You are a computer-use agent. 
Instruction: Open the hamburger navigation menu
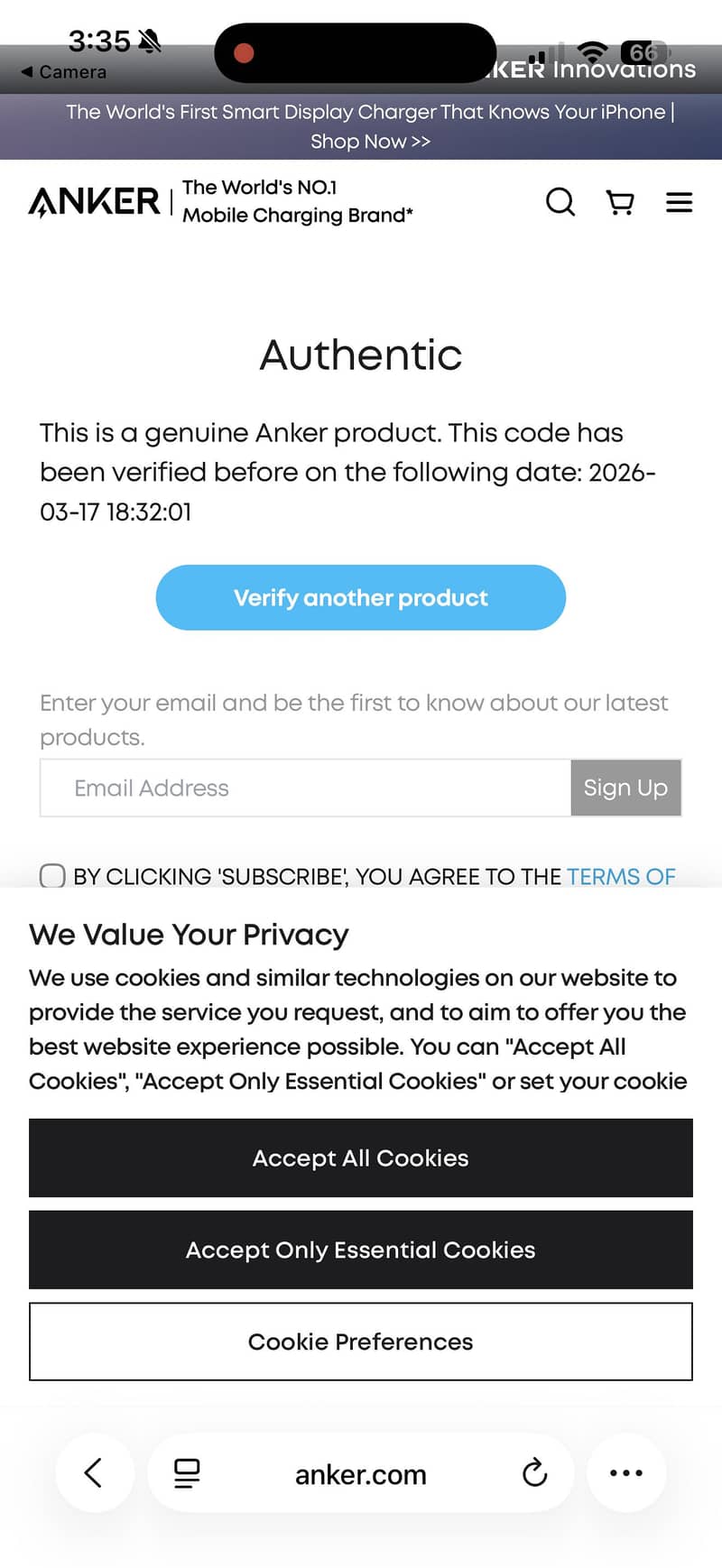(x=679, y=202)
